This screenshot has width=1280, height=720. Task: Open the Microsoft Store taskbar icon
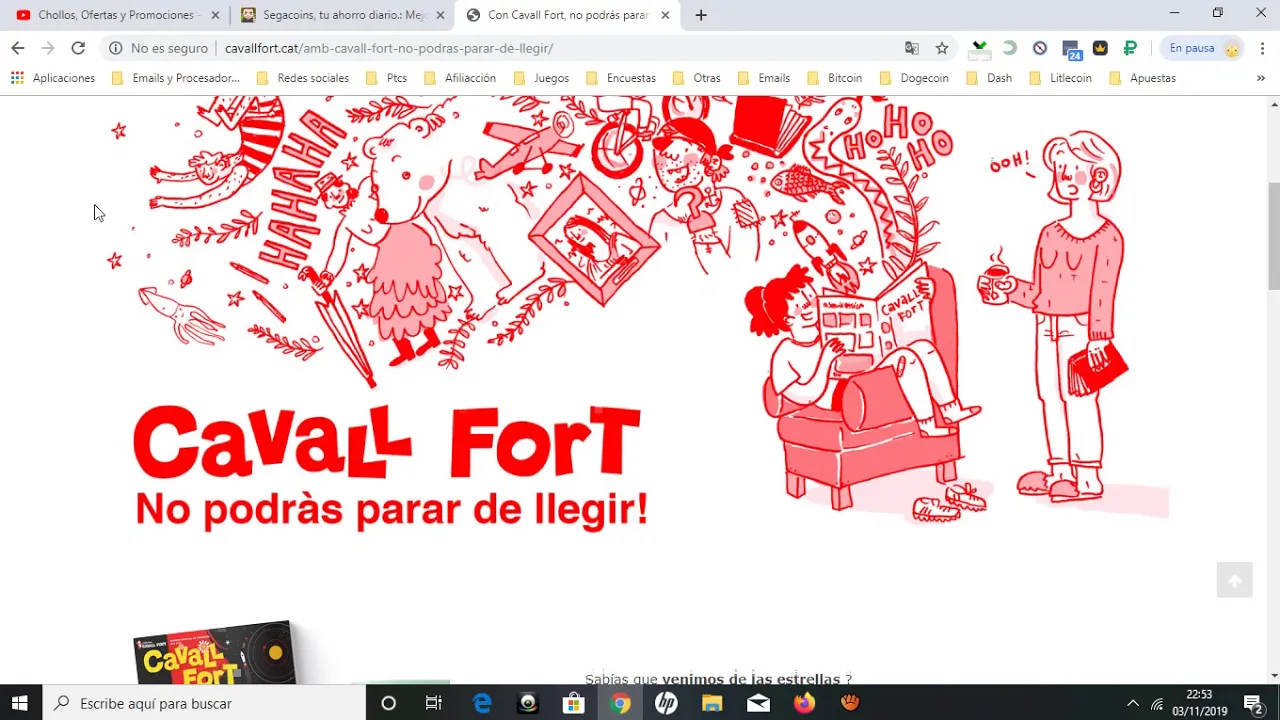tap(574, 703)
